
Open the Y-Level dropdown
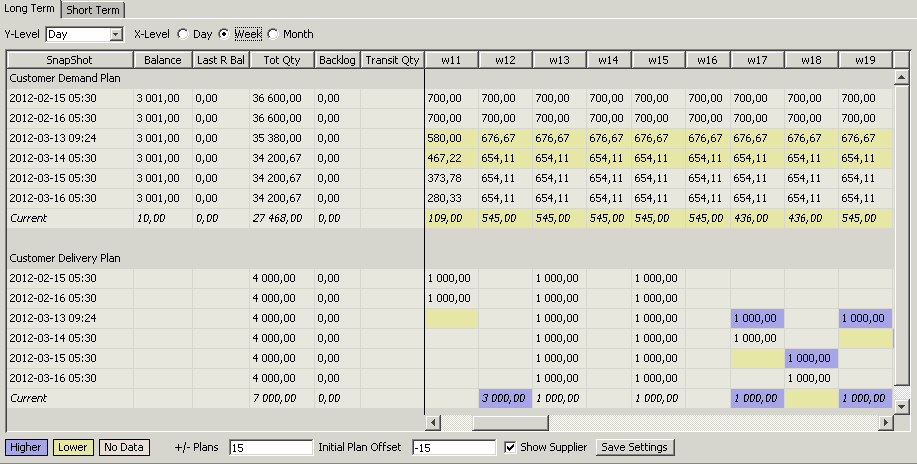coord(116,35)
